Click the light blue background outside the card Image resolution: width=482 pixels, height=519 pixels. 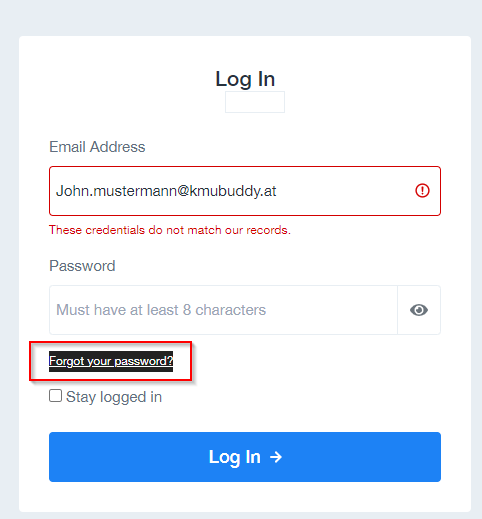point(241,17)
